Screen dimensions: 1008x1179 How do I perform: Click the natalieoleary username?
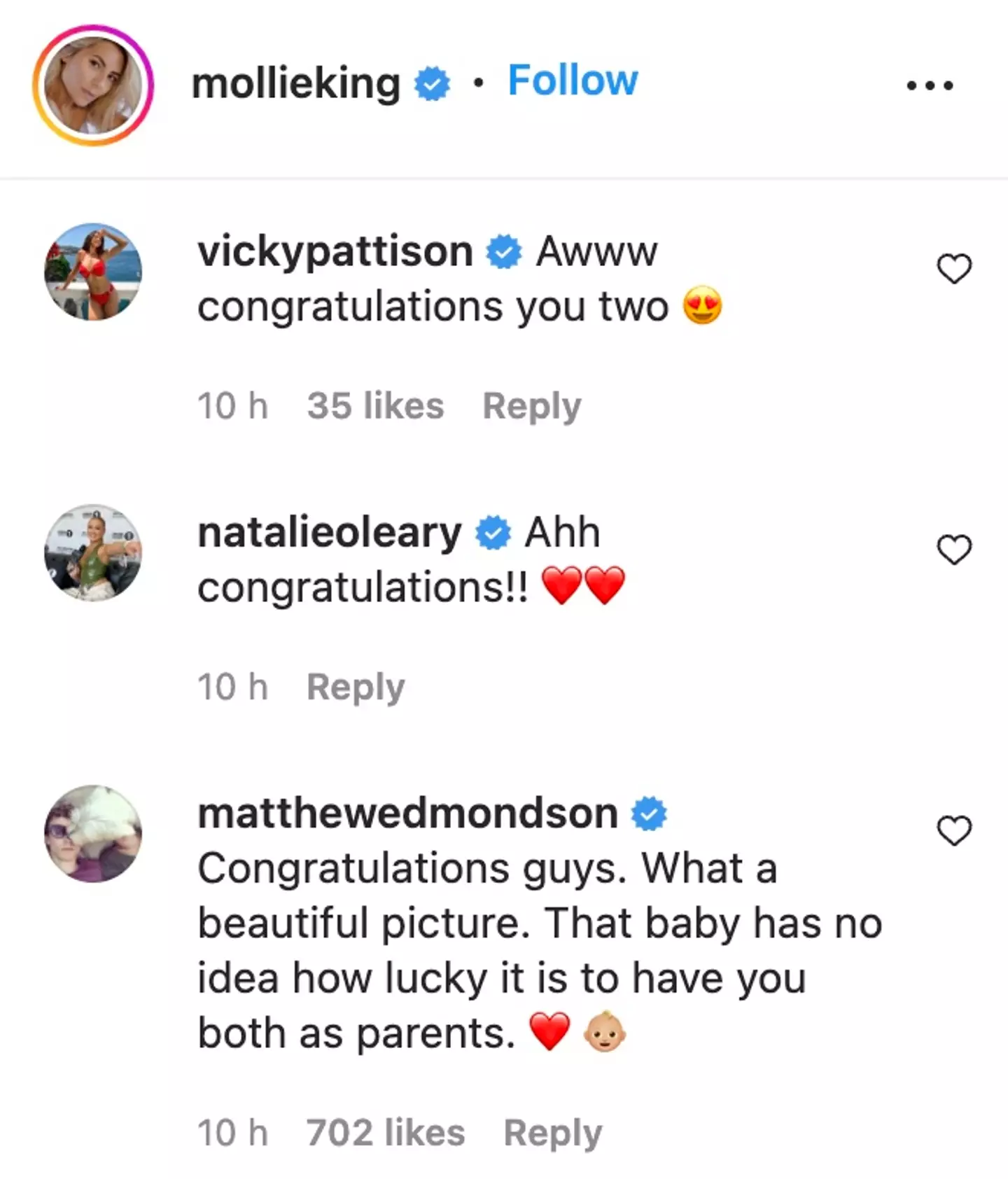coord(330,533)
